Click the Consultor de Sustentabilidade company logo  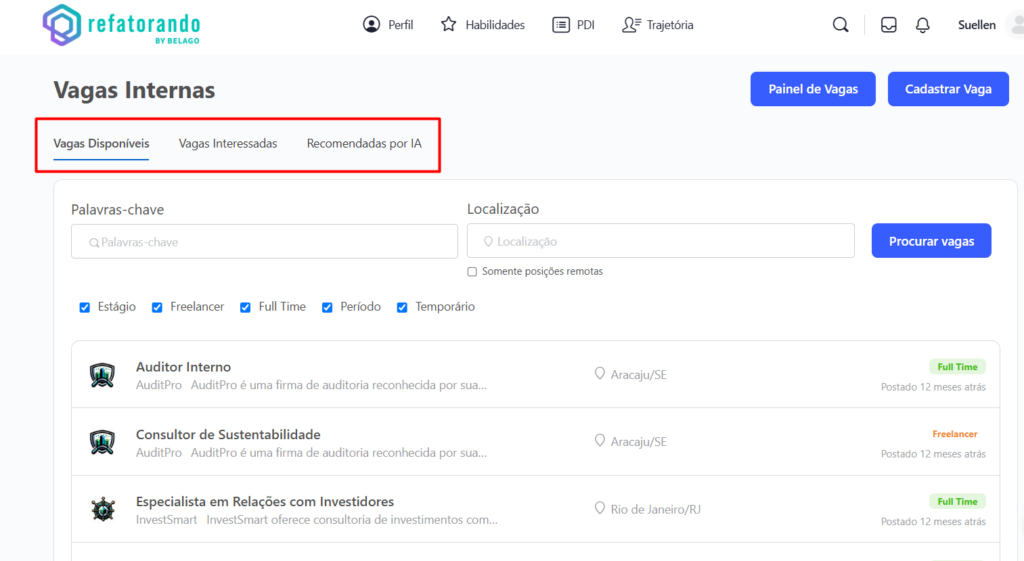(x=102, y=442)
